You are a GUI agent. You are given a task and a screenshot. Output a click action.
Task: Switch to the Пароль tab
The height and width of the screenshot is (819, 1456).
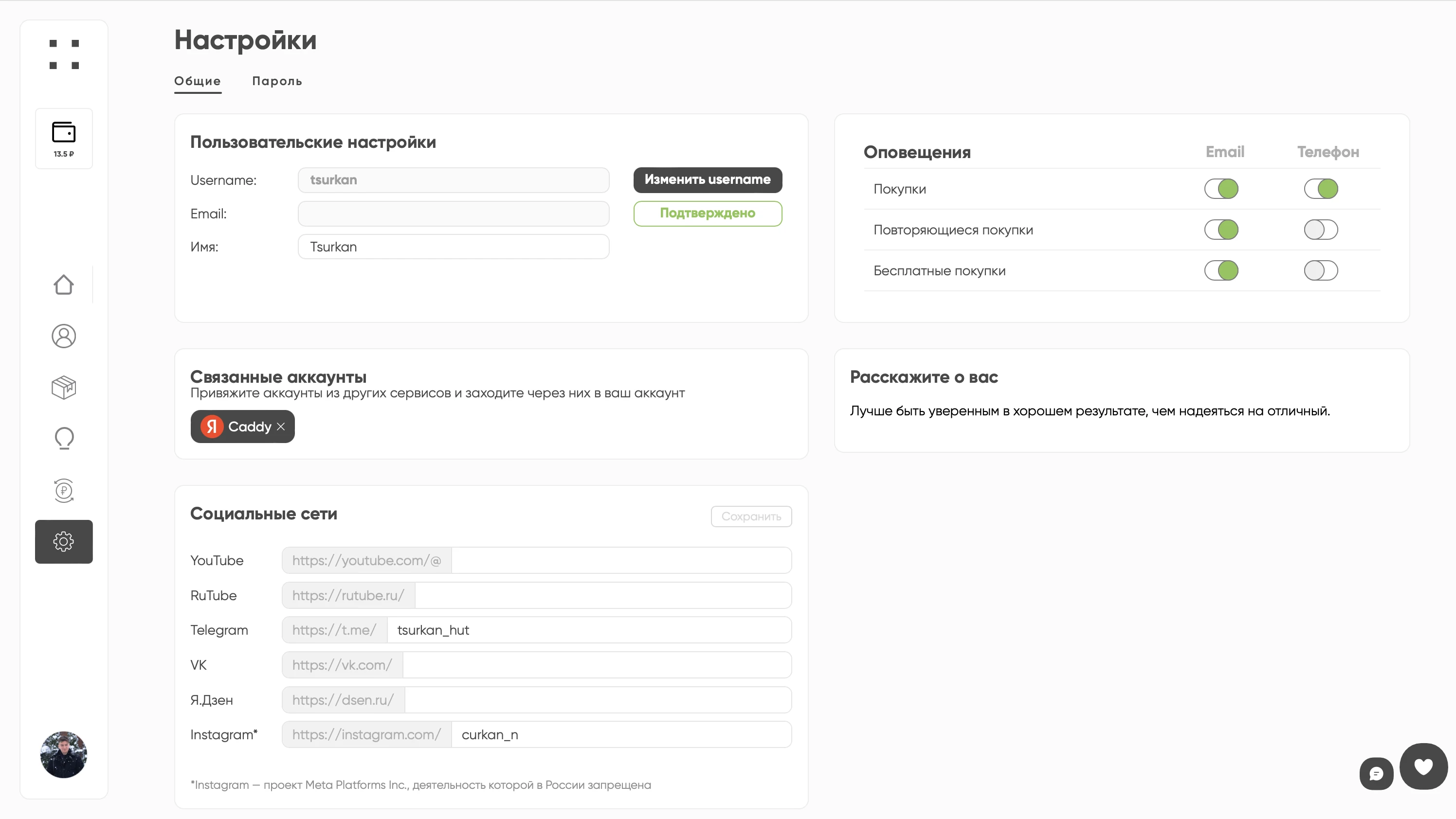277,81
